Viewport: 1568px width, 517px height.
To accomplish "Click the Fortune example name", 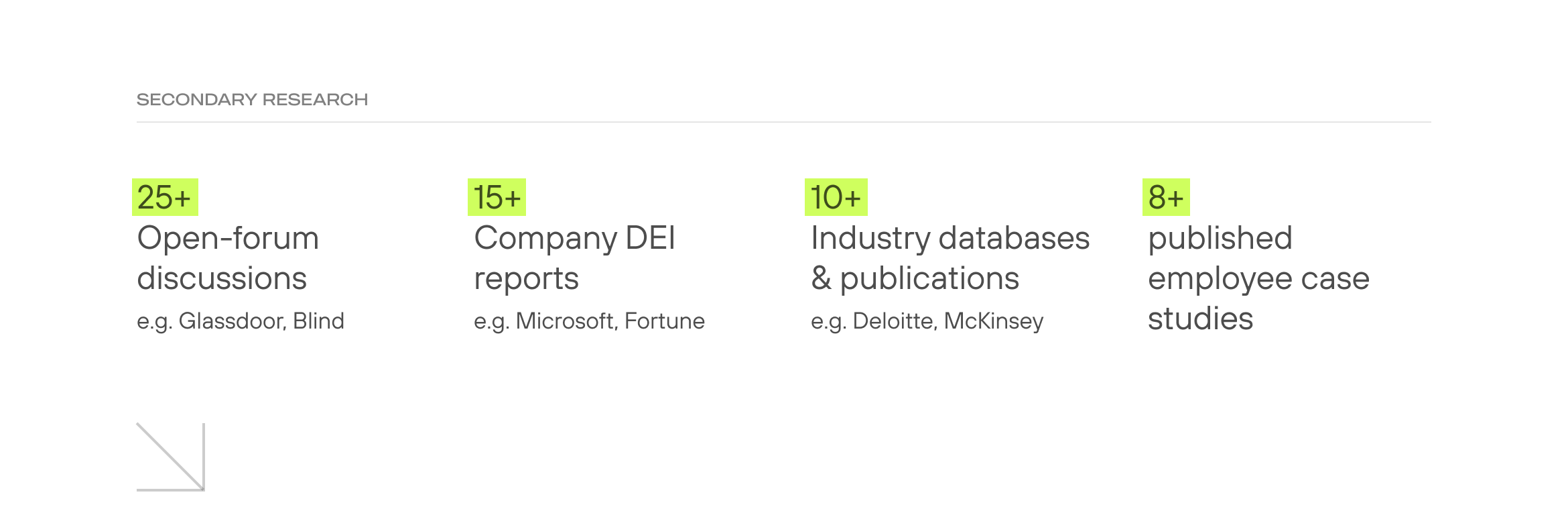I will coord(665,321).
